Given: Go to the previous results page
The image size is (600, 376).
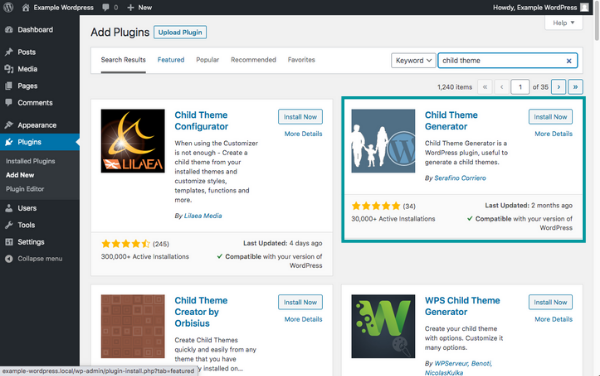Looking at the screenshot, I should (x=502, y=87).
